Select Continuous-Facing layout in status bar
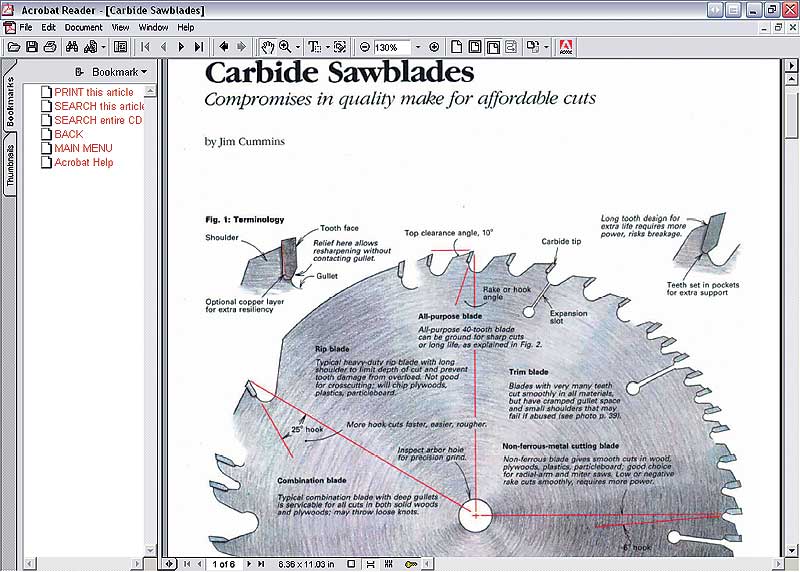This screenshot has height=572, width=800. pyautogui.click(x=389, y=564)
